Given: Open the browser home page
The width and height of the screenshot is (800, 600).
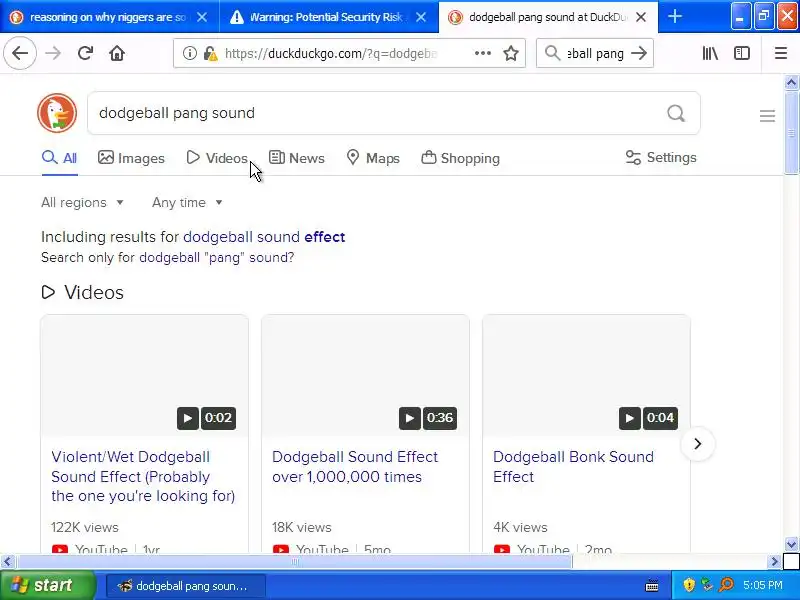Looking at the screenshot, I should (117, 53).
